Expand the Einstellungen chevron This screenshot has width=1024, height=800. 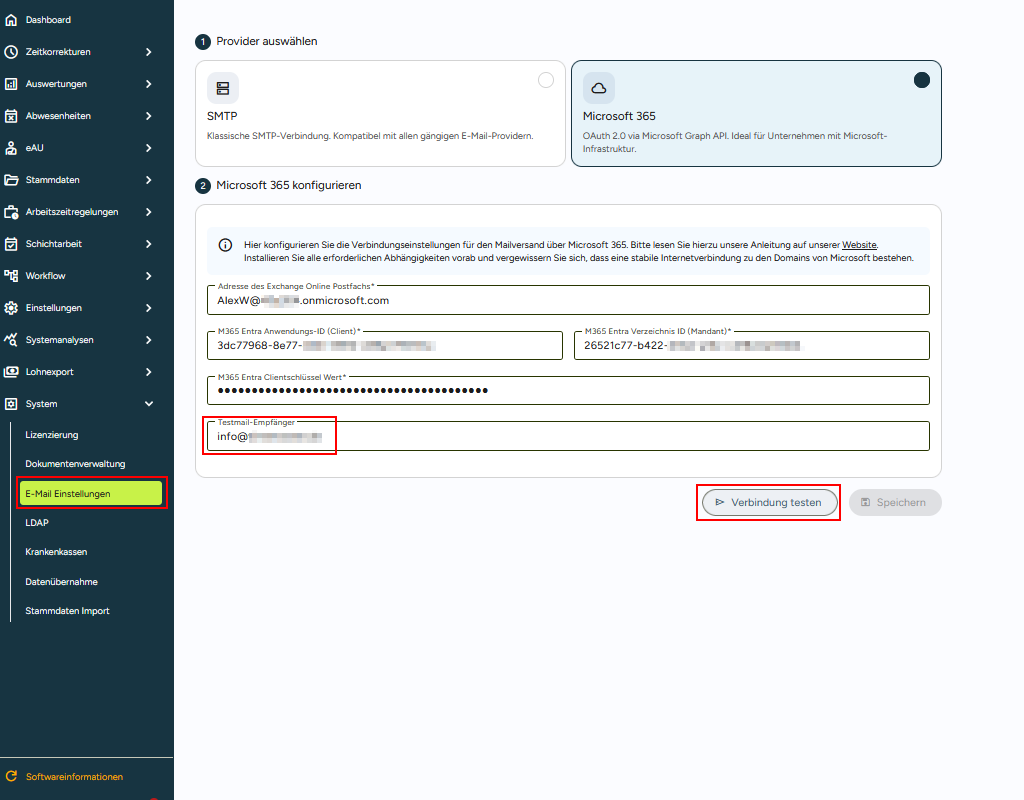[149, 308]
